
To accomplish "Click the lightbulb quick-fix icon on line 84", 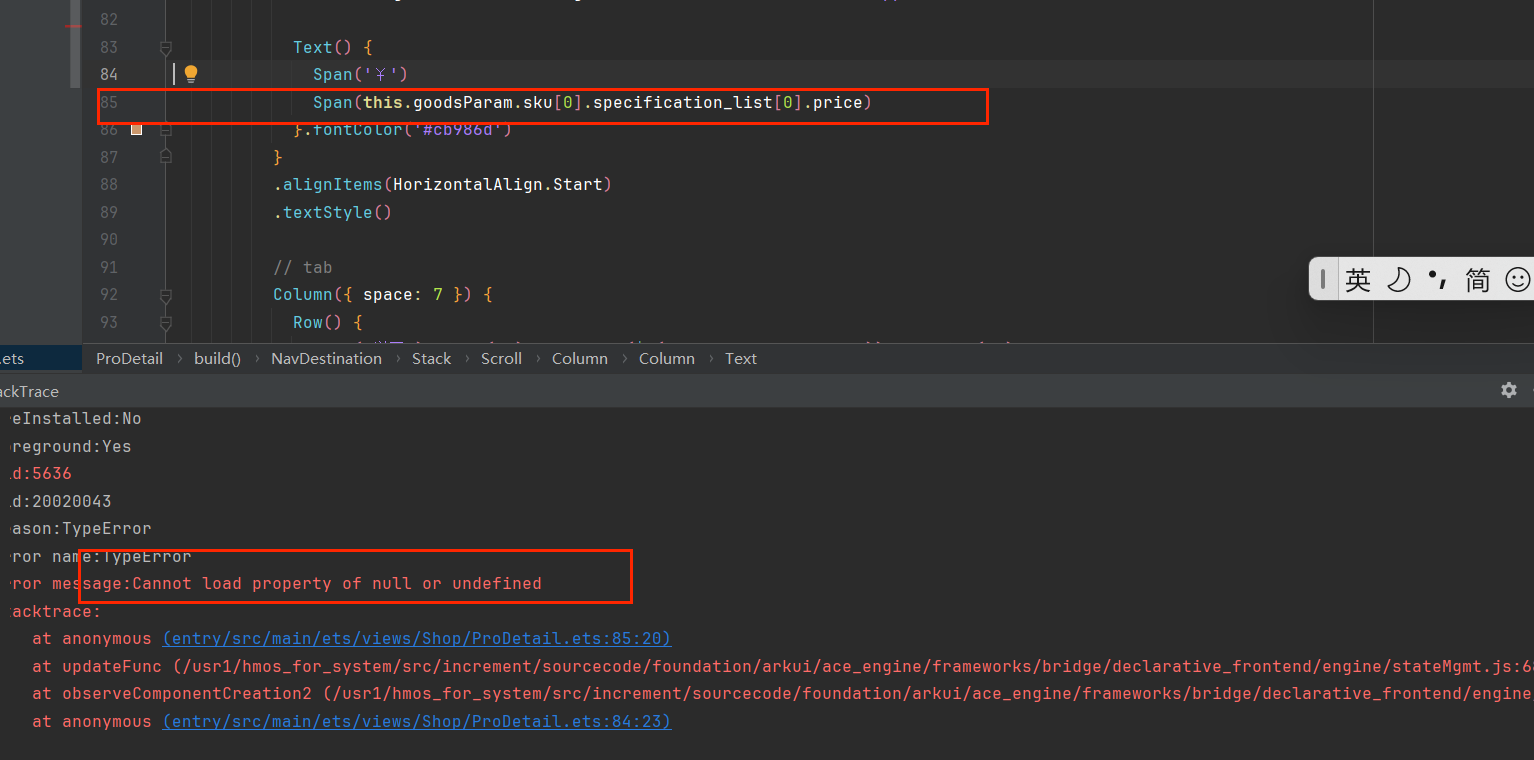I will [191, 73].
